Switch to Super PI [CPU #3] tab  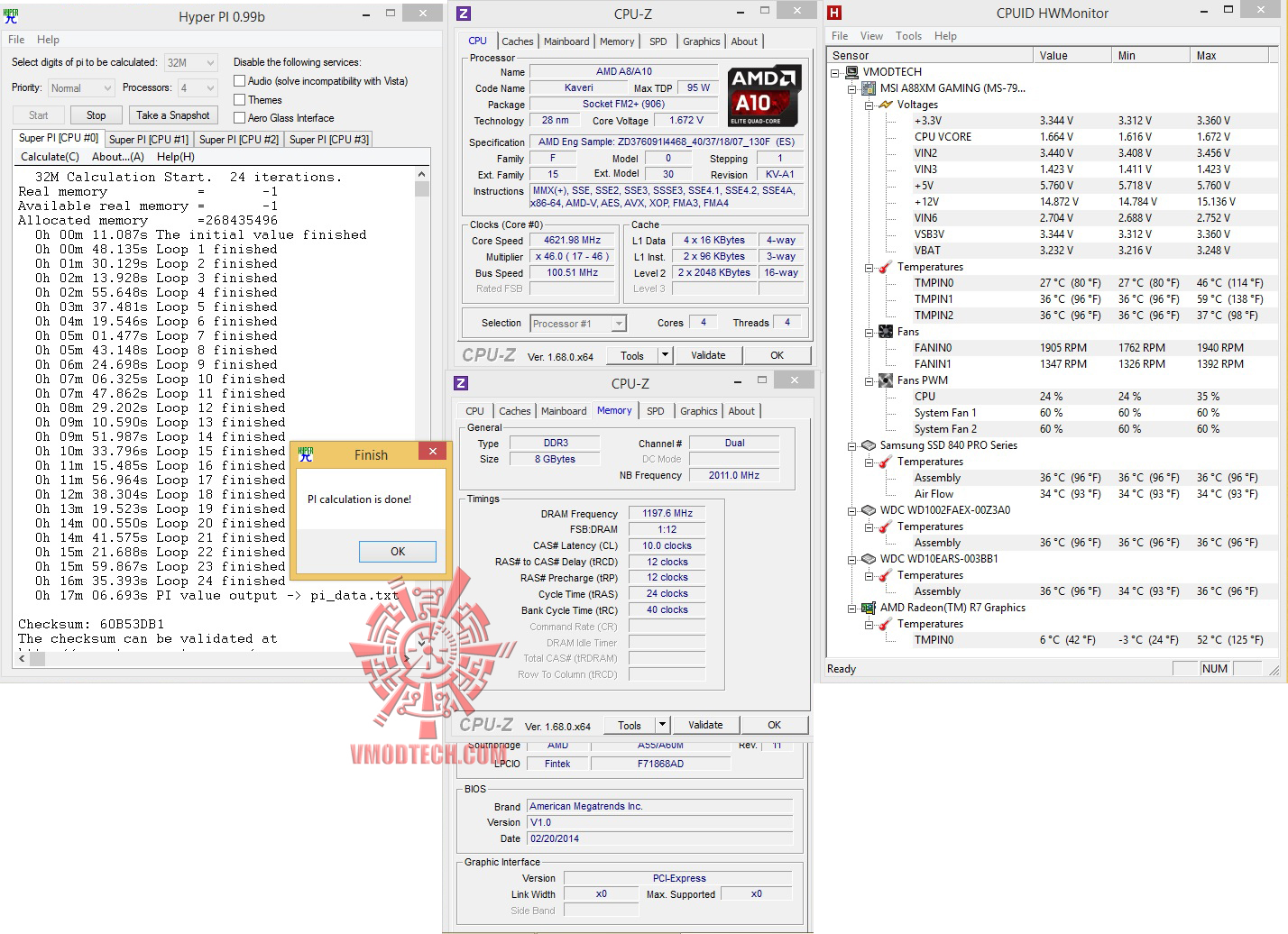[329, 140]
